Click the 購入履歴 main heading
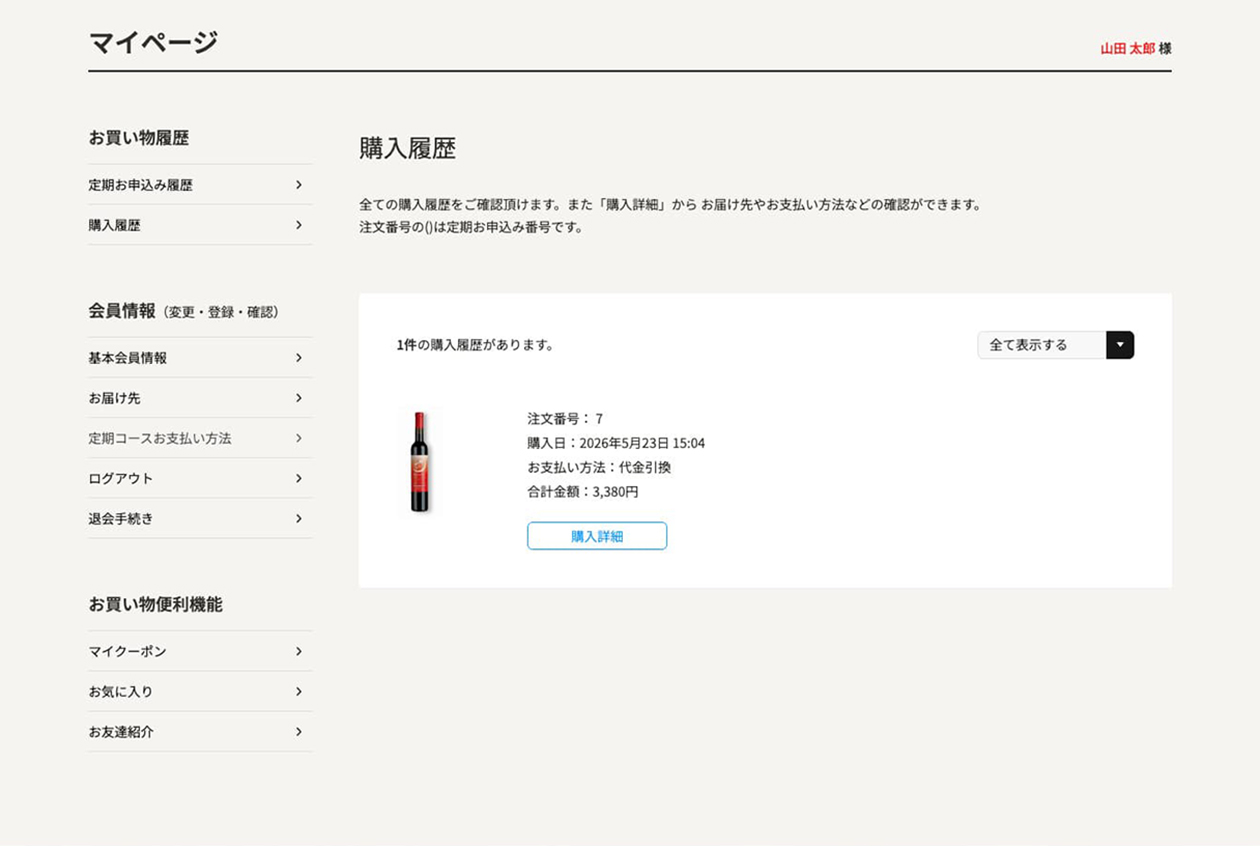The height and width of the screenshot is (846, 1260). [408, 148]
